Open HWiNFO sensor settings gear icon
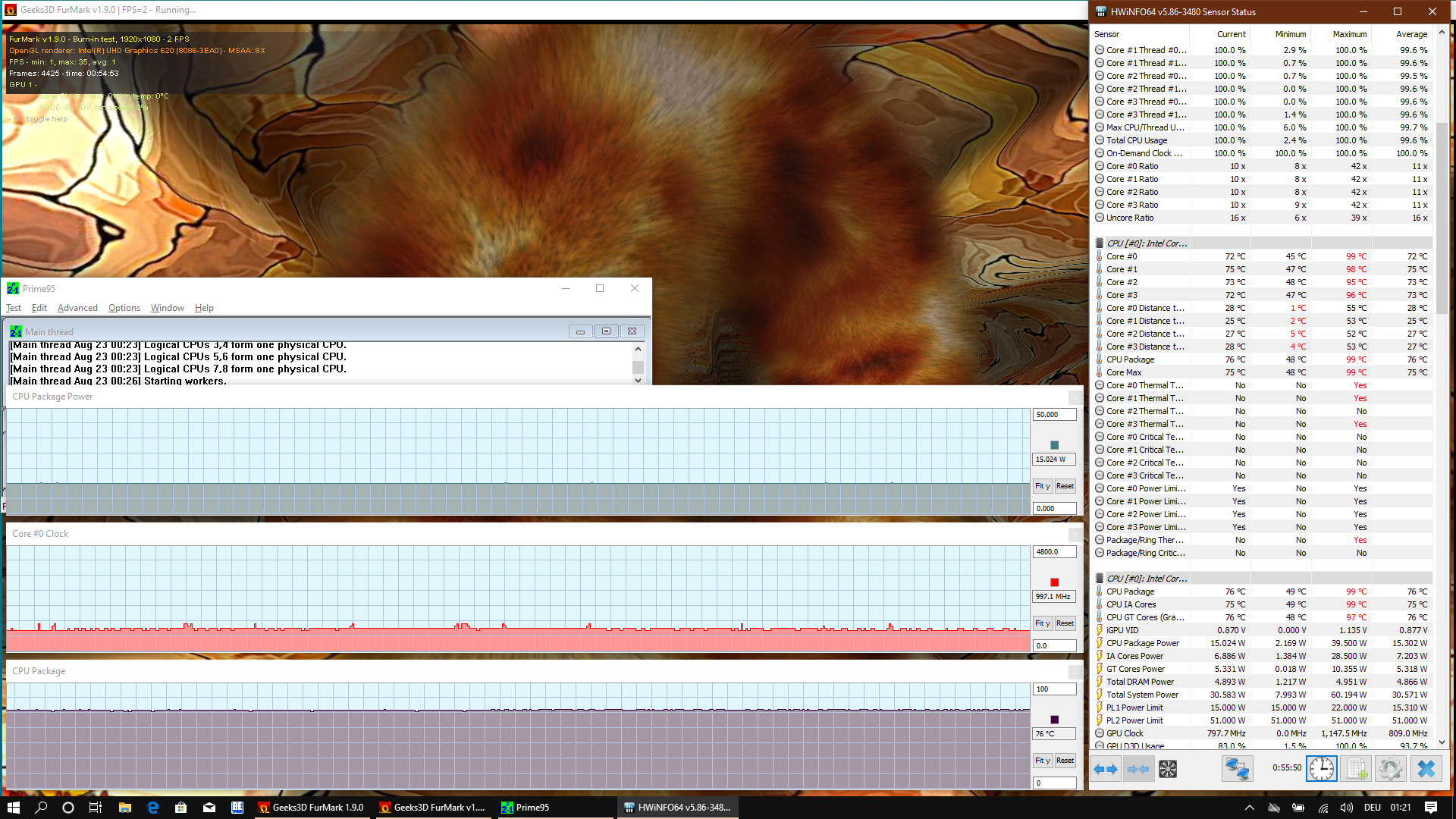 [x=1391, y=769]
